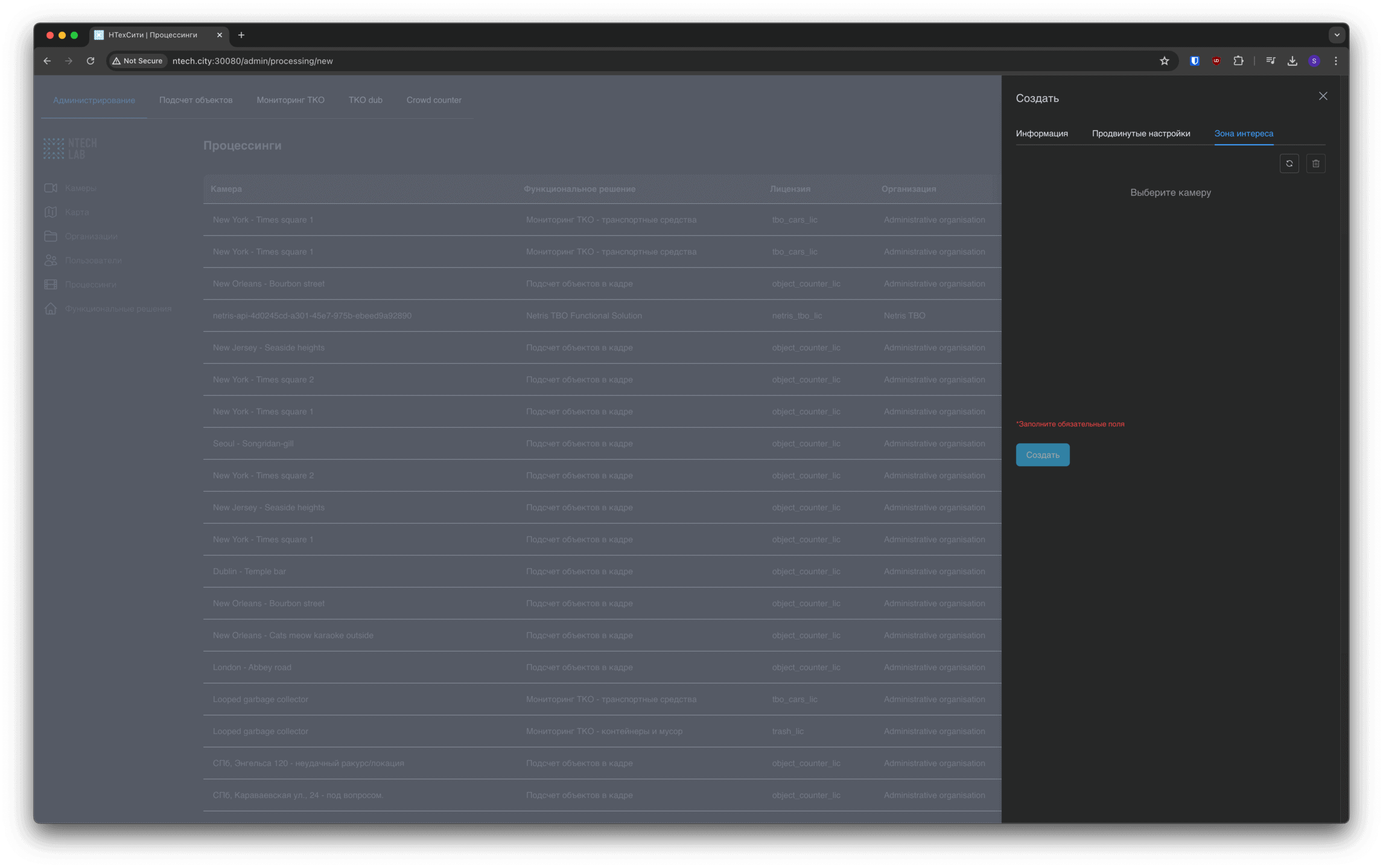Open browser extensions puzzle icon

pos(1238,61)
